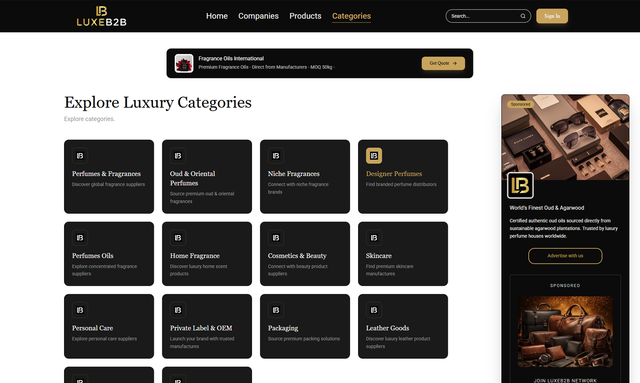The image size is (640, 383).
Task: Open the Designer Perfumes category title
Action: (394, 174)
